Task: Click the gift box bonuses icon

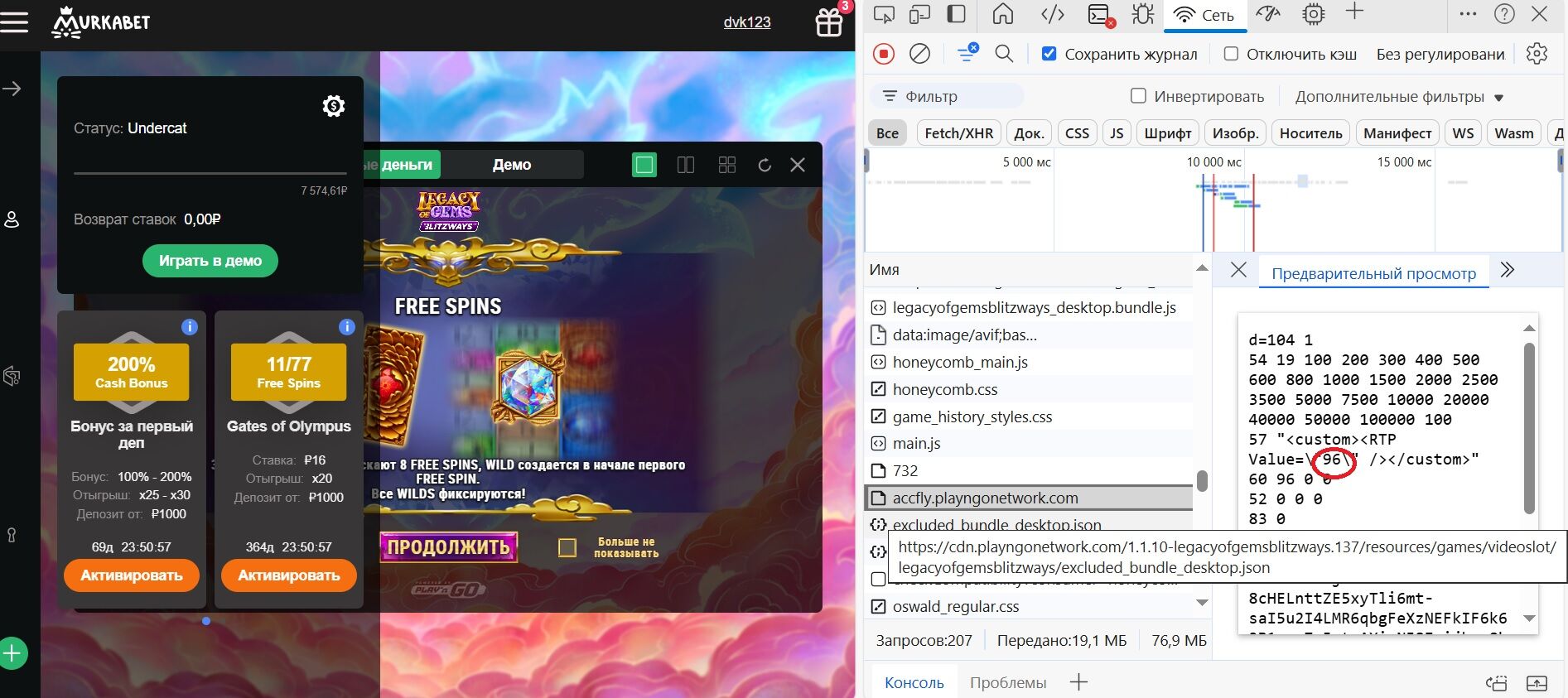Action: point(829,22)
